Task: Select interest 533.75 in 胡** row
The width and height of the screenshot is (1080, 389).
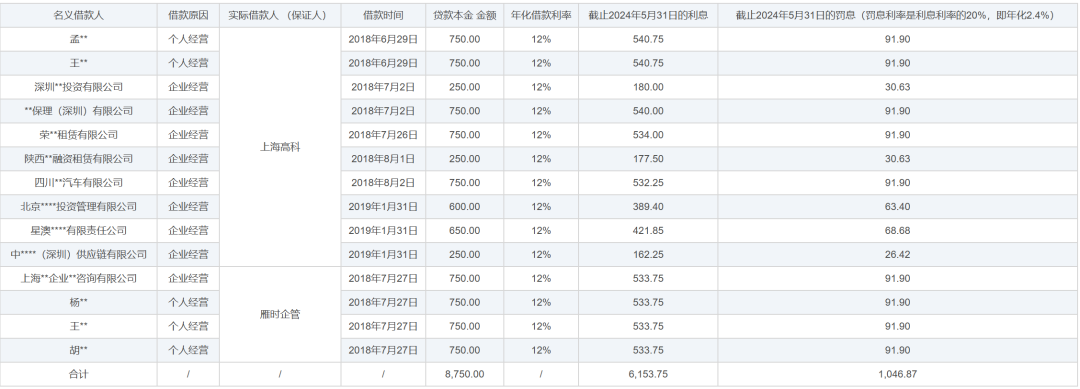Action: (648, 350)
